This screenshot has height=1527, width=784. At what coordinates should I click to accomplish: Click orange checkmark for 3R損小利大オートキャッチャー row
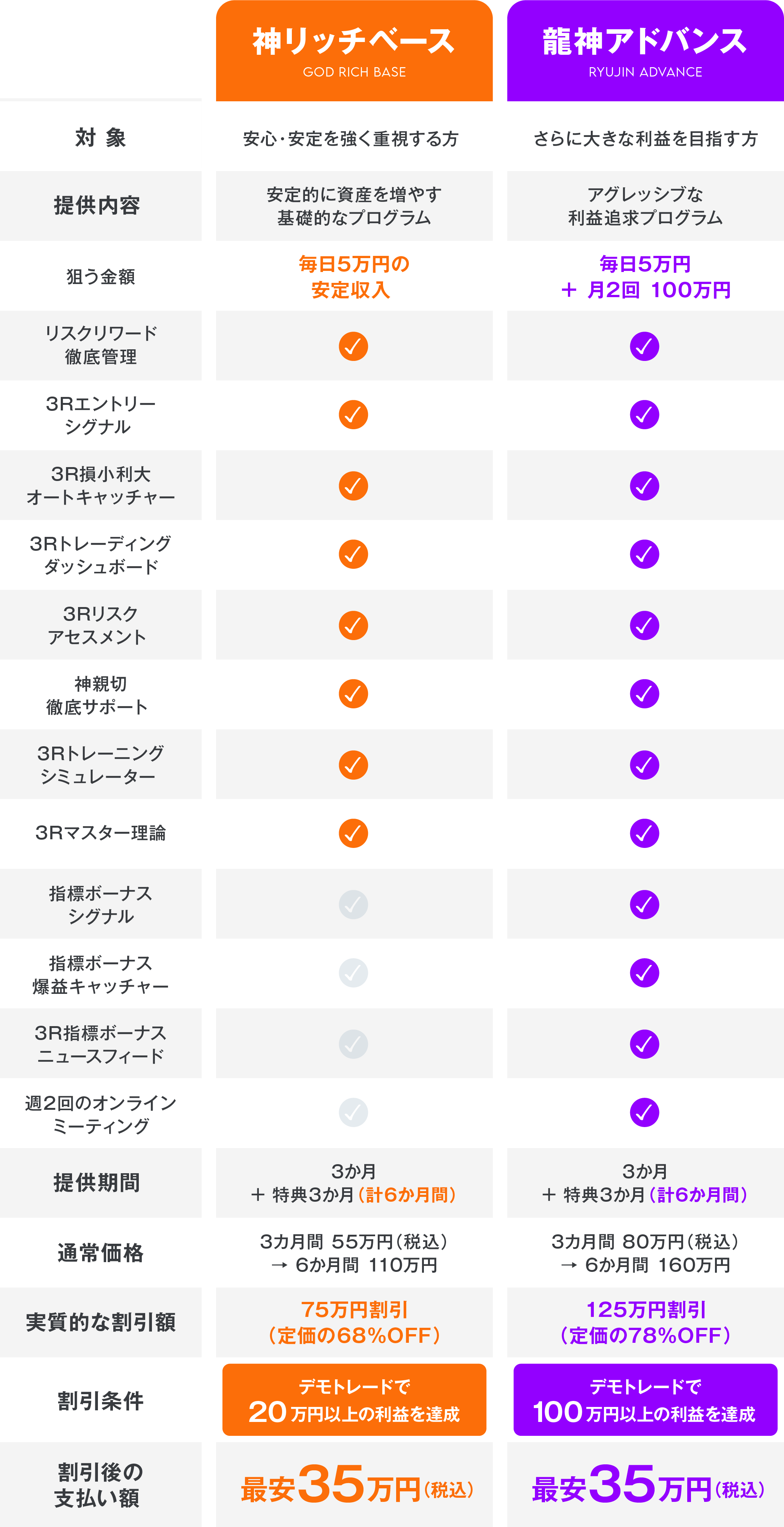pos(353,485)
